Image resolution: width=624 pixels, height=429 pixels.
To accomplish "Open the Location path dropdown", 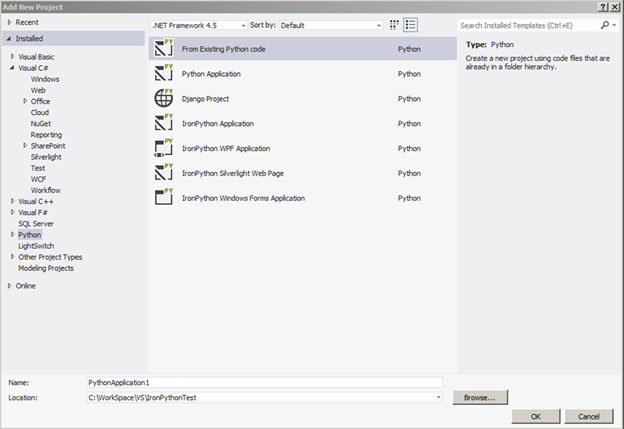I will point(438,397).
